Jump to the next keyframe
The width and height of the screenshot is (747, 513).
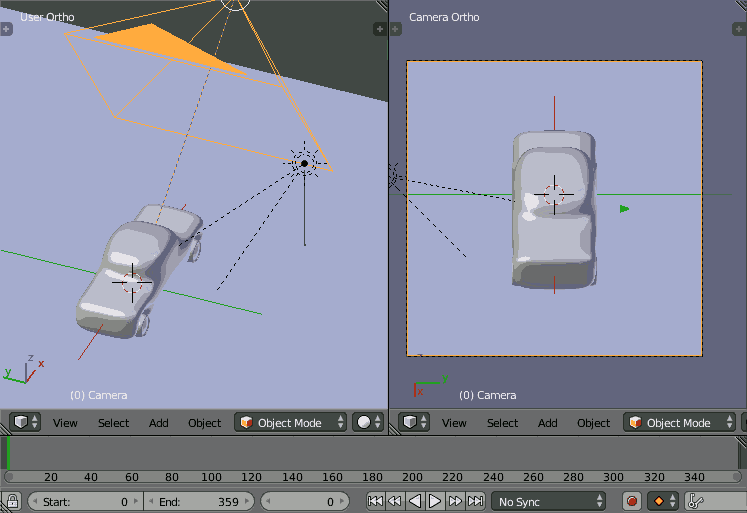tap(456, 501)
